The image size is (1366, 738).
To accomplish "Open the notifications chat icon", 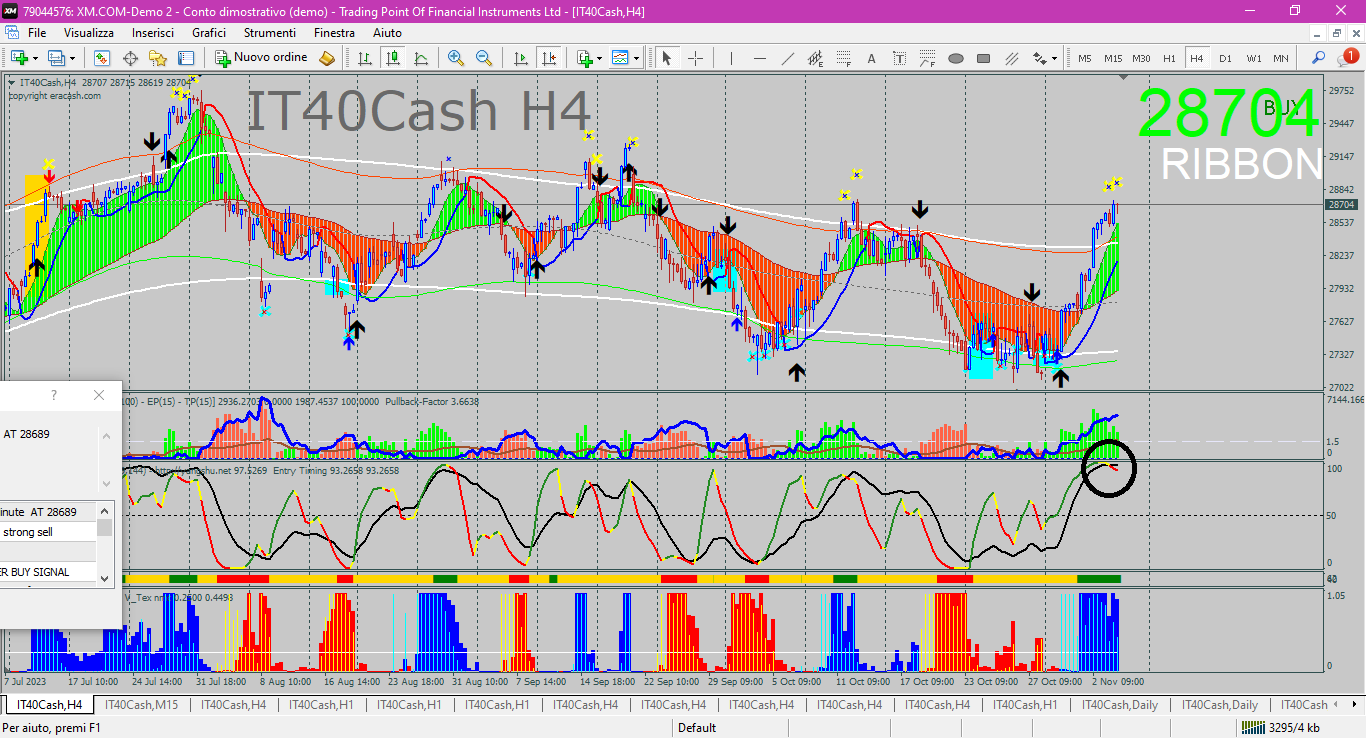I will click(x=1349, y=57).
